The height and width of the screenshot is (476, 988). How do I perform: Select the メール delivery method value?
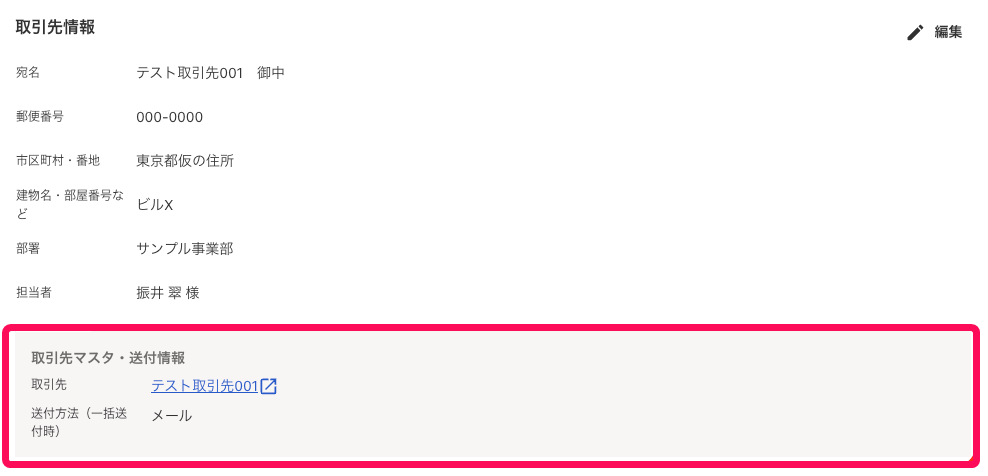click(171, 416)
